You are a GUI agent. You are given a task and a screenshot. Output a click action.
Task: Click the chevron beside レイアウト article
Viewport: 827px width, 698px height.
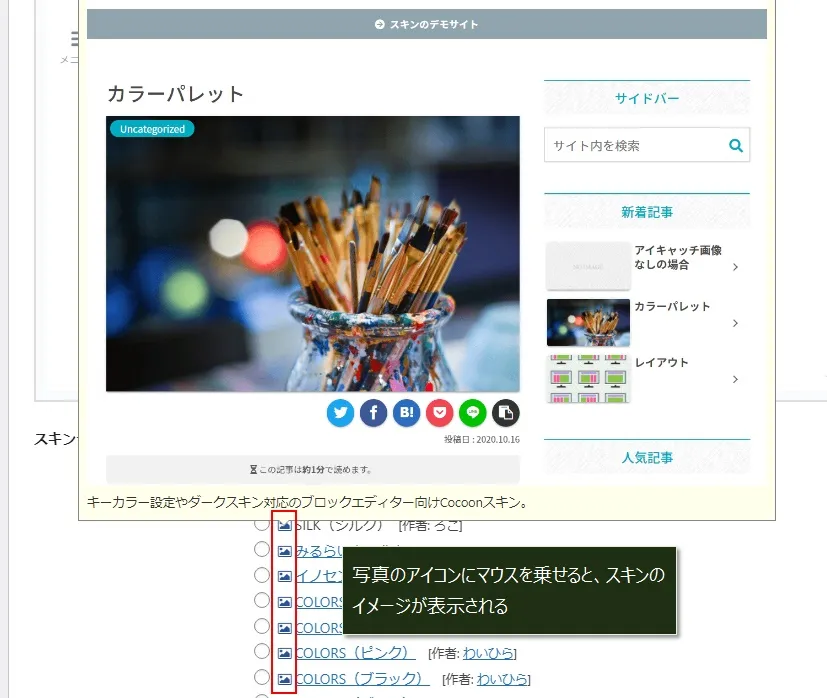[735, 379]
